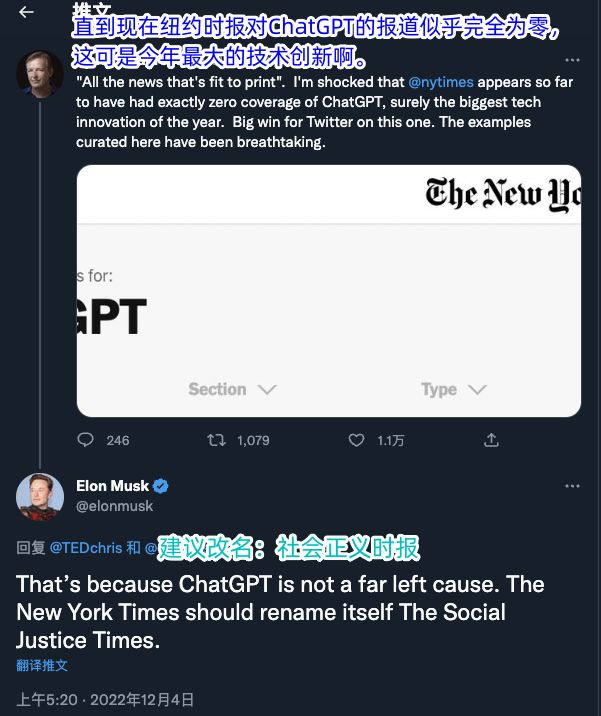The image size is (601, 716).
Task: Click The New York Times logo in image
Action: pyautogui.click(x=503, y=194)
